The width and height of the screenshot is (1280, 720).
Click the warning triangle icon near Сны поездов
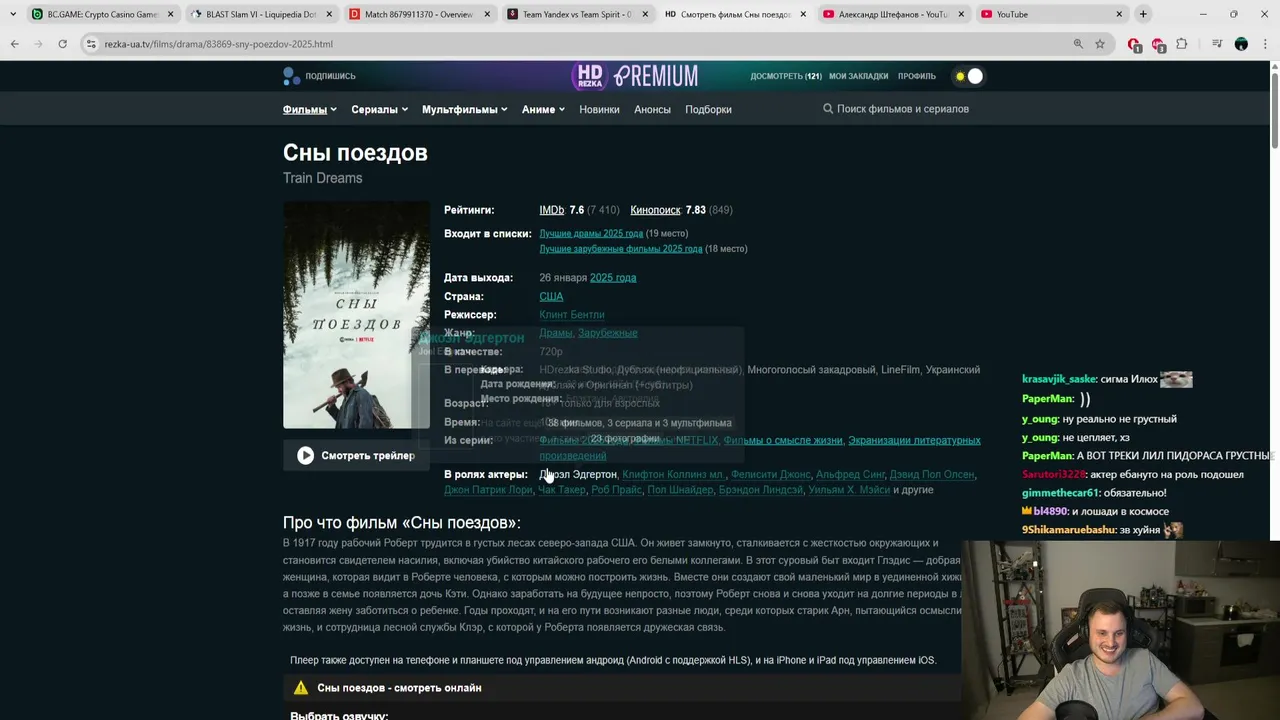pyautogui.click(x=301, y=688)
